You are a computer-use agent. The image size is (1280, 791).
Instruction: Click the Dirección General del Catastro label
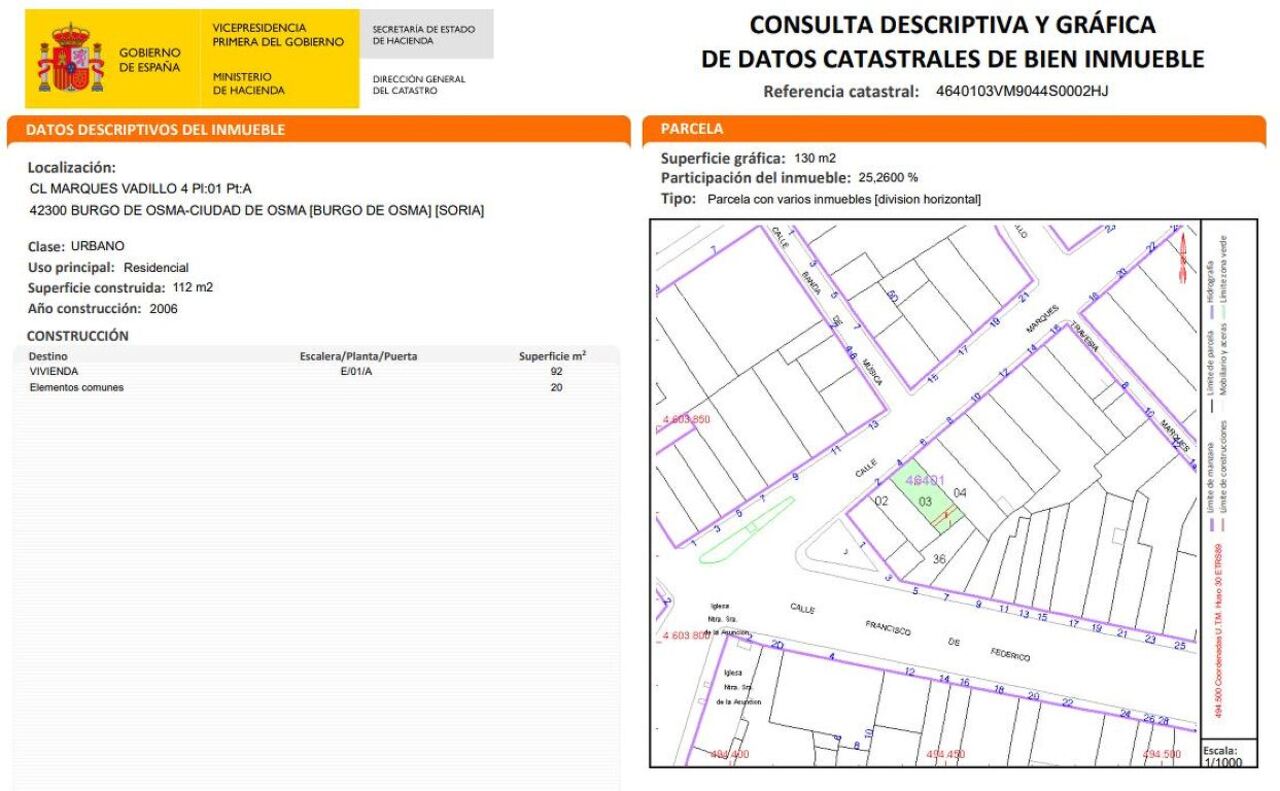coord(418,84)
